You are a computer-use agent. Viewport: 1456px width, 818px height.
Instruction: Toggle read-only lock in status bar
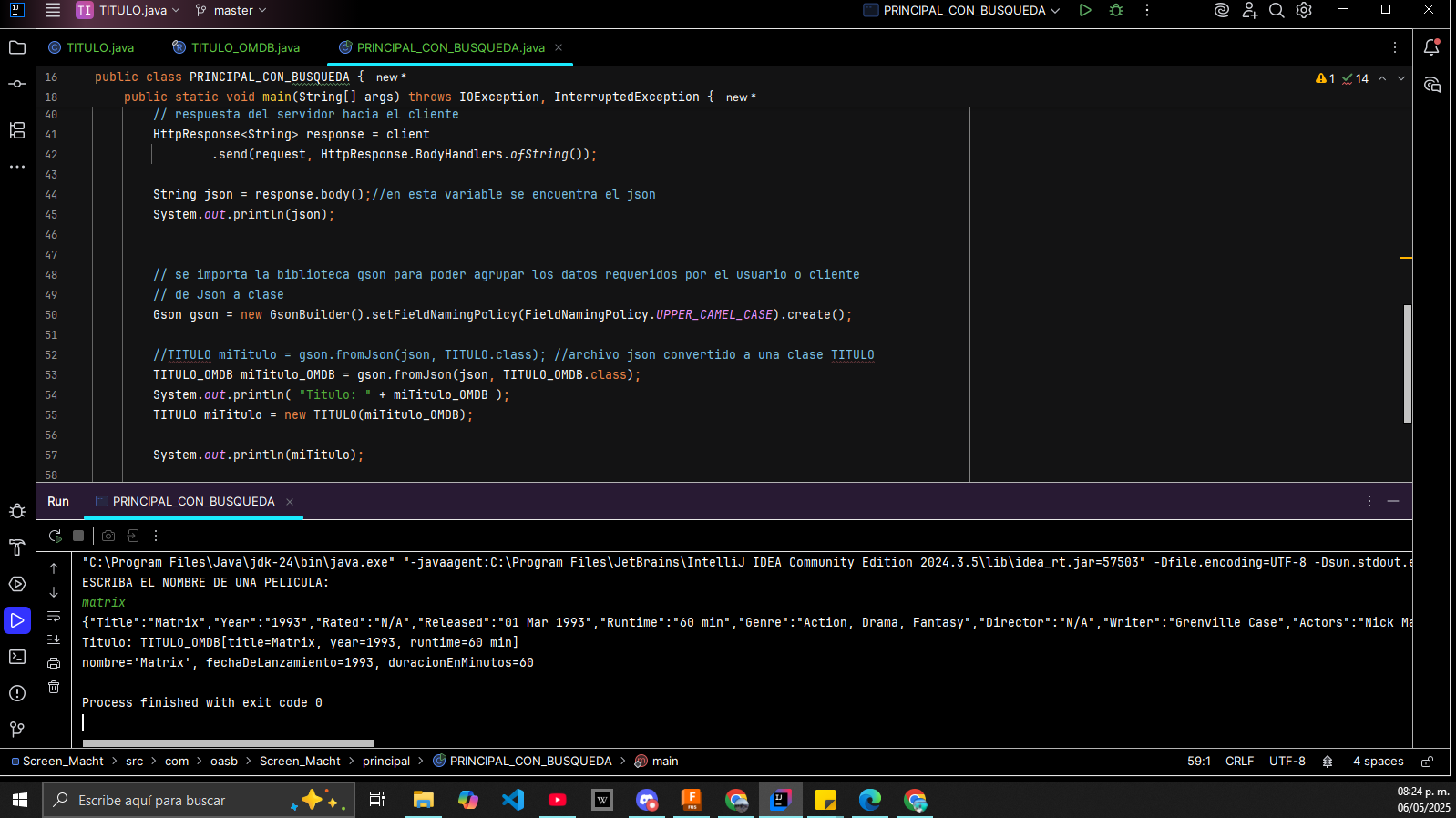pyautogui.click(x=1428, y=762)
